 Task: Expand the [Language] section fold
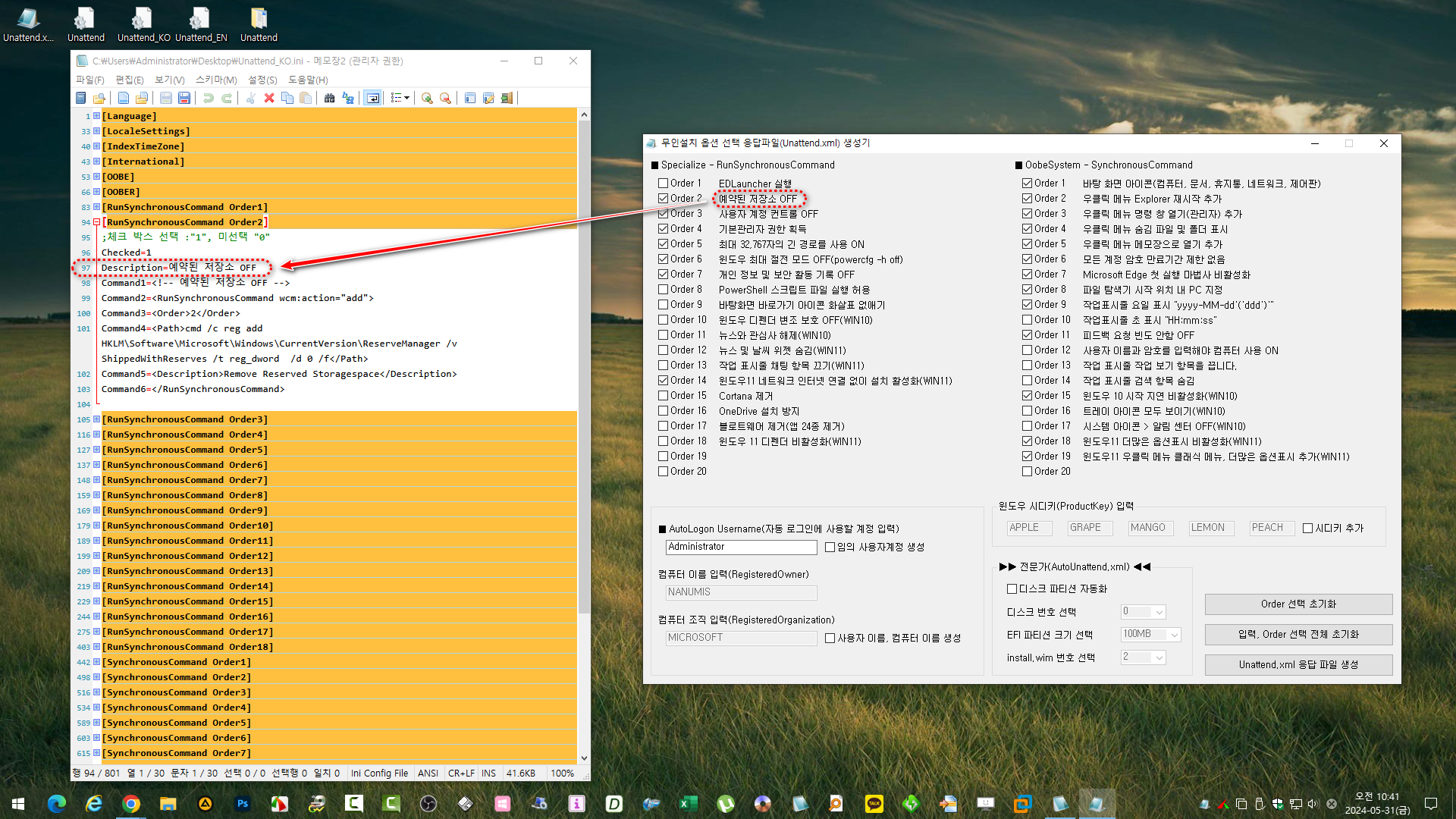(x=96, y=116)
